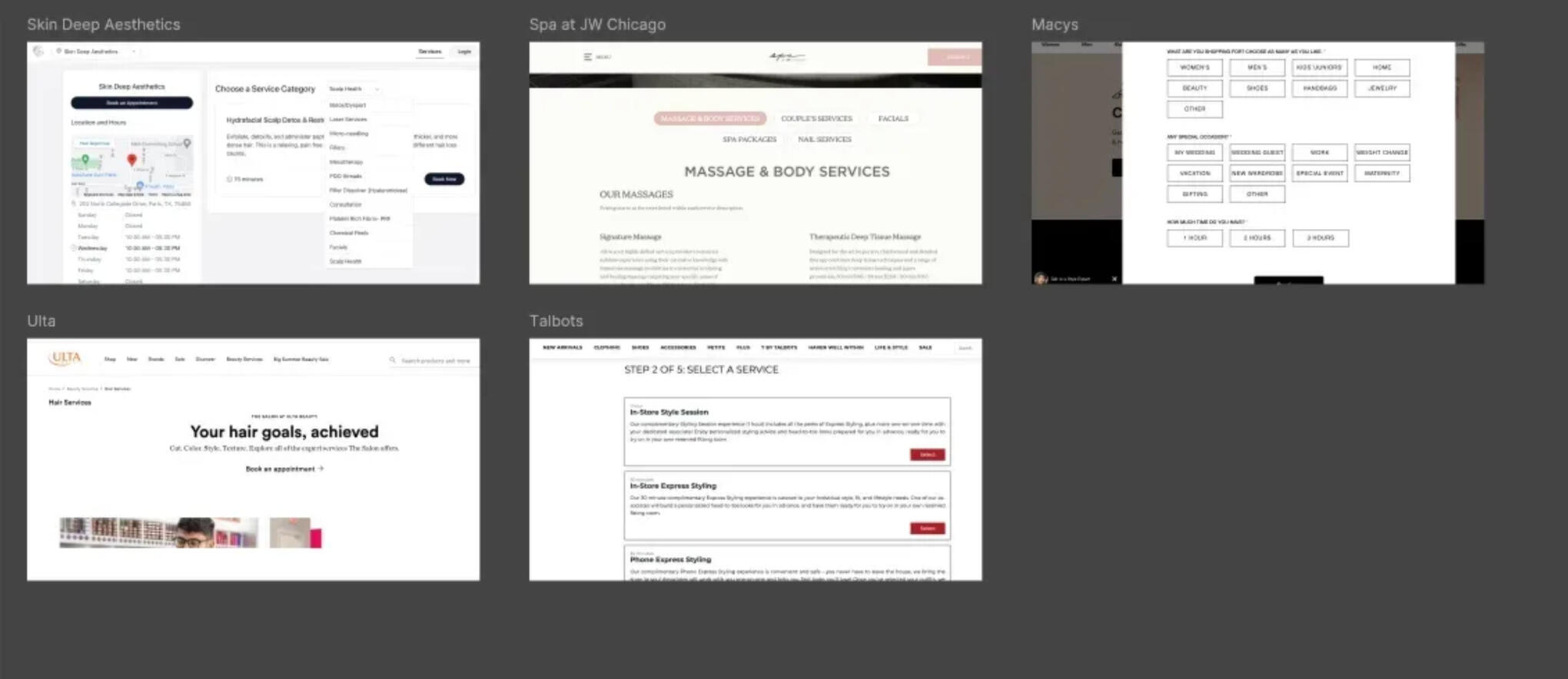This screenshot has width=1568, height=679.
Task: Select the 1 Hour time option
Action: click(x=1194, y=238)
